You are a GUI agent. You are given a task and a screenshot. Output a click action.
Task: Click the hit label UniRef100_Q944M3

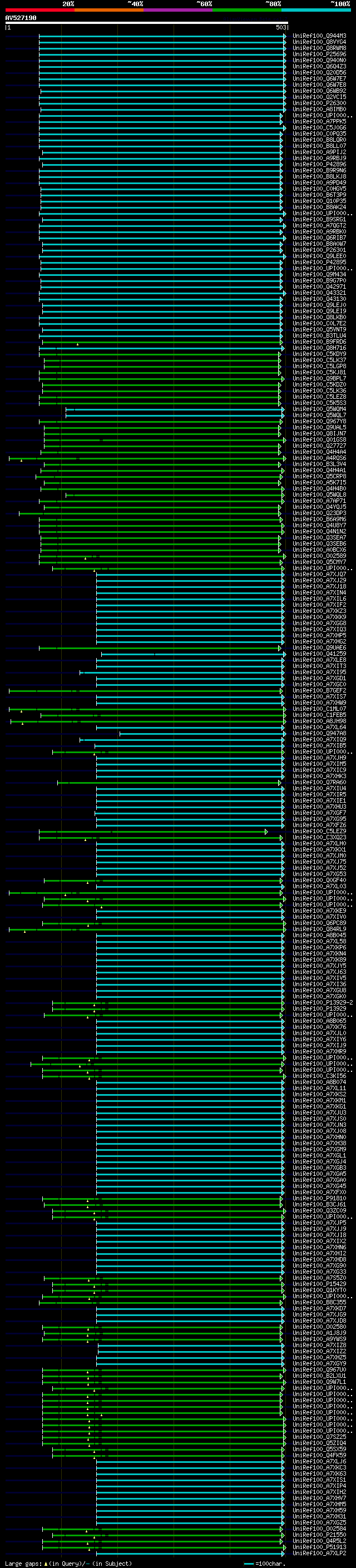[319, 36]
